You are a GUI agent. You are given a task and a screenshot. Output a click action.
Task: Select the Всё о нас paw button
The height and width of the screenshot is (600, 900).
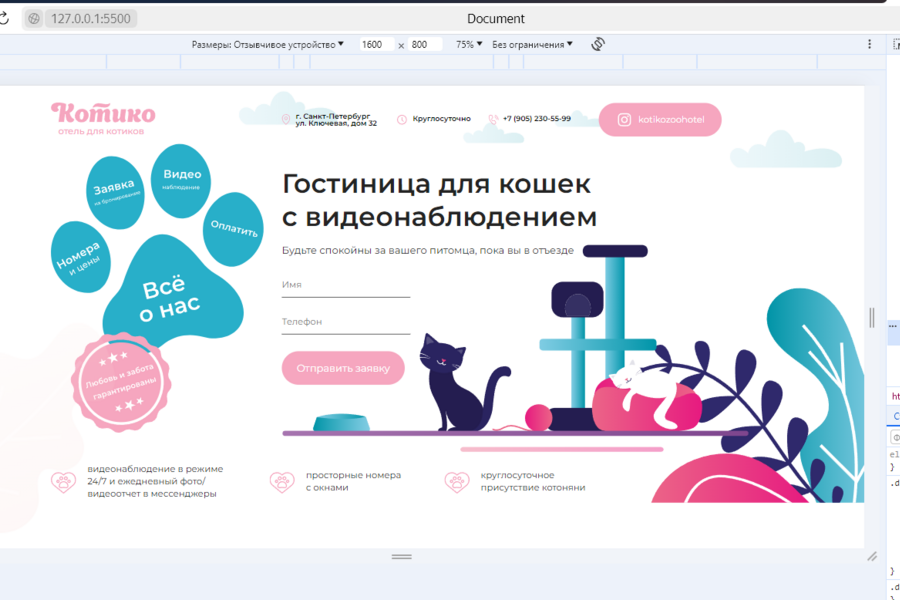[168, 297]
